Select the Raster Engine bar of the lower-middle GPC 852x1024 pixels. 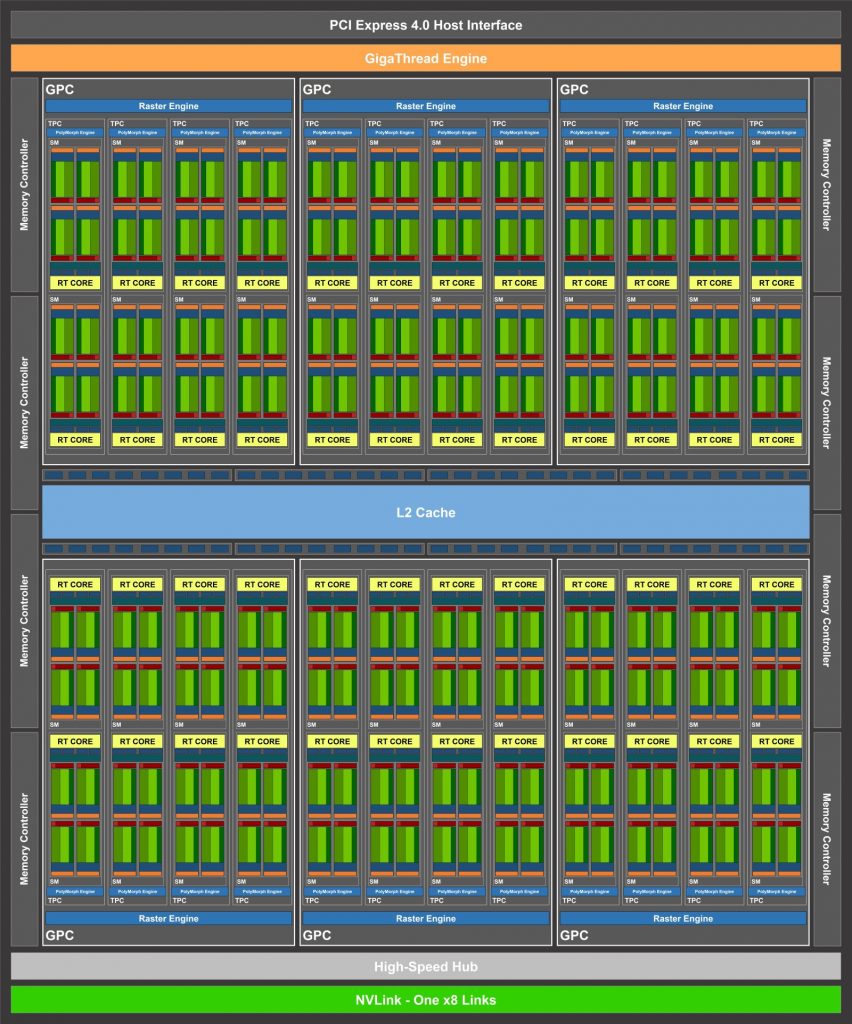(x=426, y=918)
